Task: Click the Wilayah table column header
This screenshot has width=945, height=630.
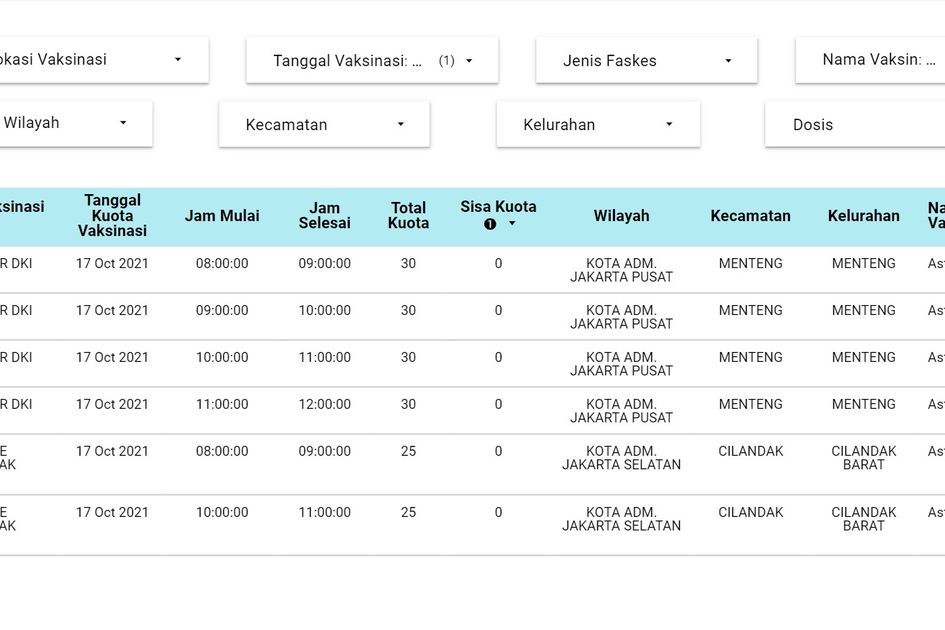Action: (x=621, y=216)
